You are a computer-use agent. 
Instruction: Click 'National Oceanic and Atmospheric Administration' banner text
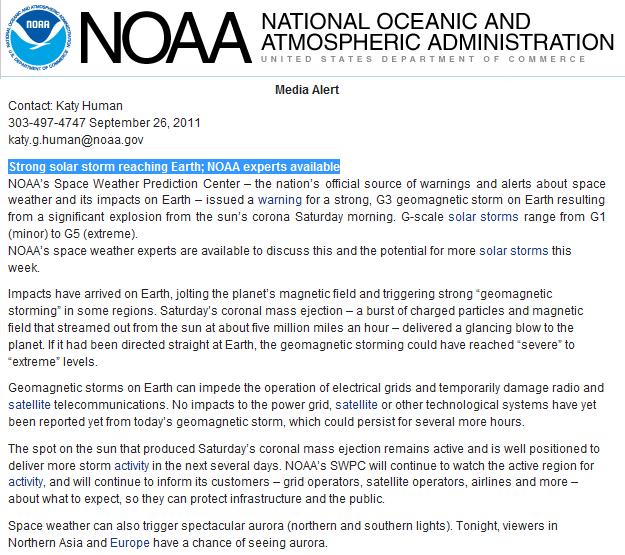437,32
